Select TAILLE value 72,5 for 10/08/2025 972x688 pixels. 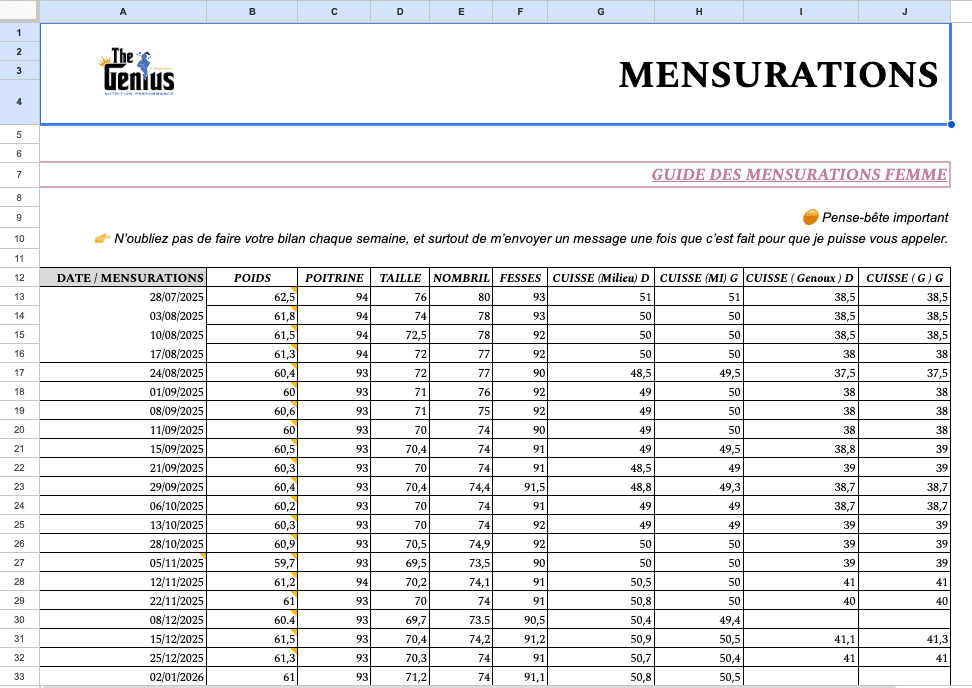point(400,335)
